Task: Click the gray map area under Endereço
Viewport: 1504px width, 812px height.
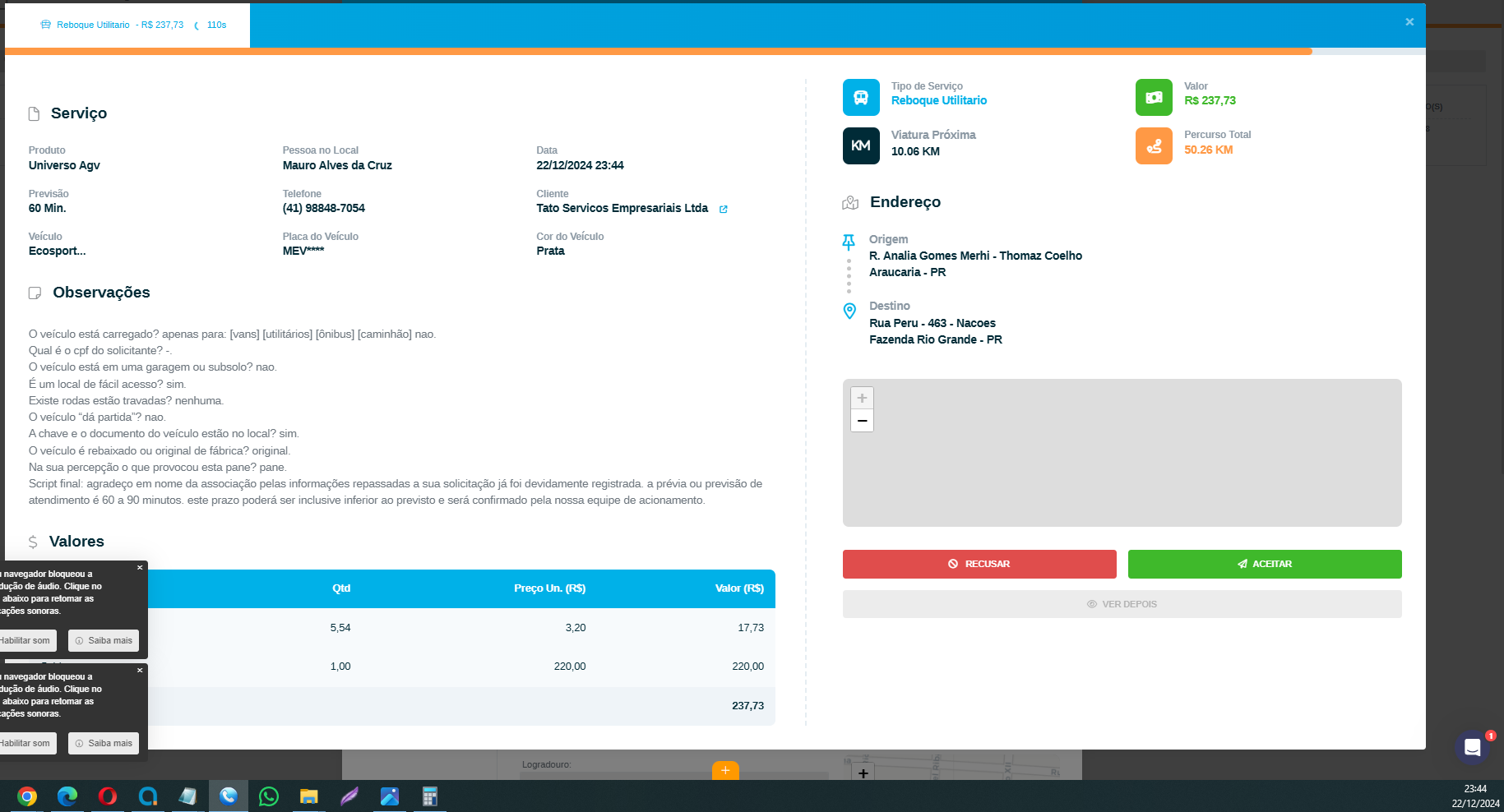Action: coord(1122,453)
